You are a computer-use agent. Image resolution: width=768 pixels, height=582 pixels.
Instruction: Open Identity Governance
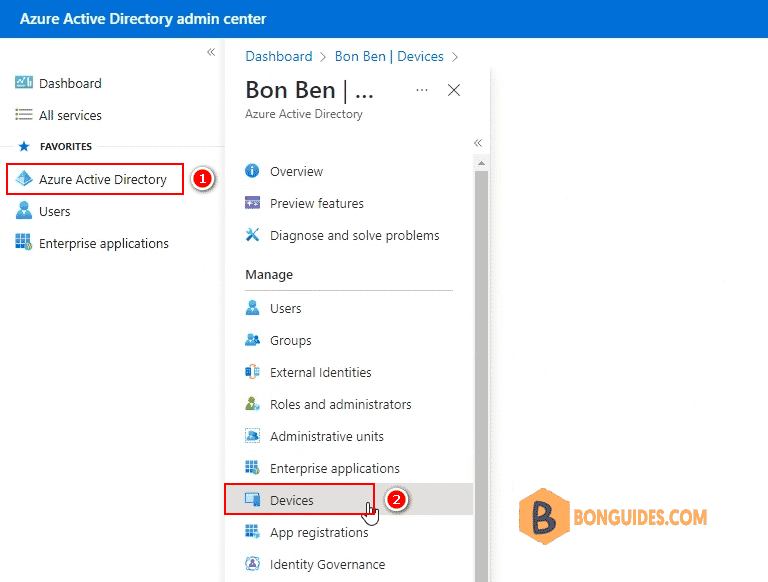pos(327,564)
